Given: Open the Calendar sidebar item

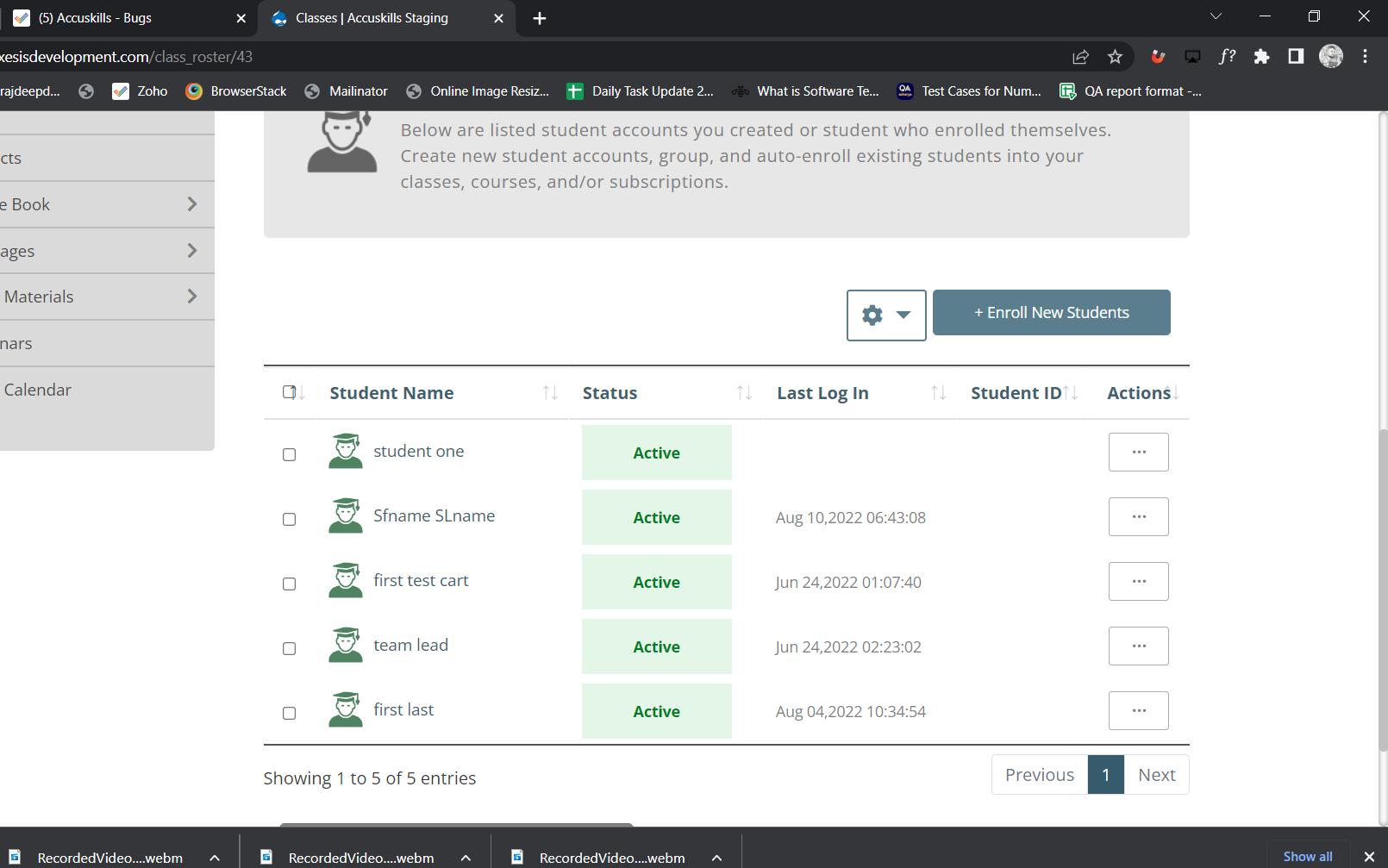Looking at the screenshot, I should (38, 390).
